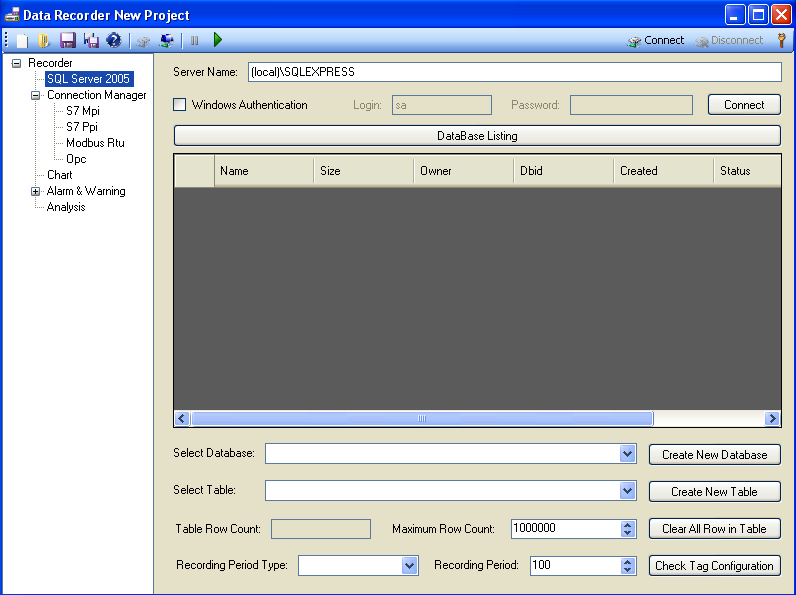Click the network computers toolbar icon
796x595 pixels.
pos(166,41)
